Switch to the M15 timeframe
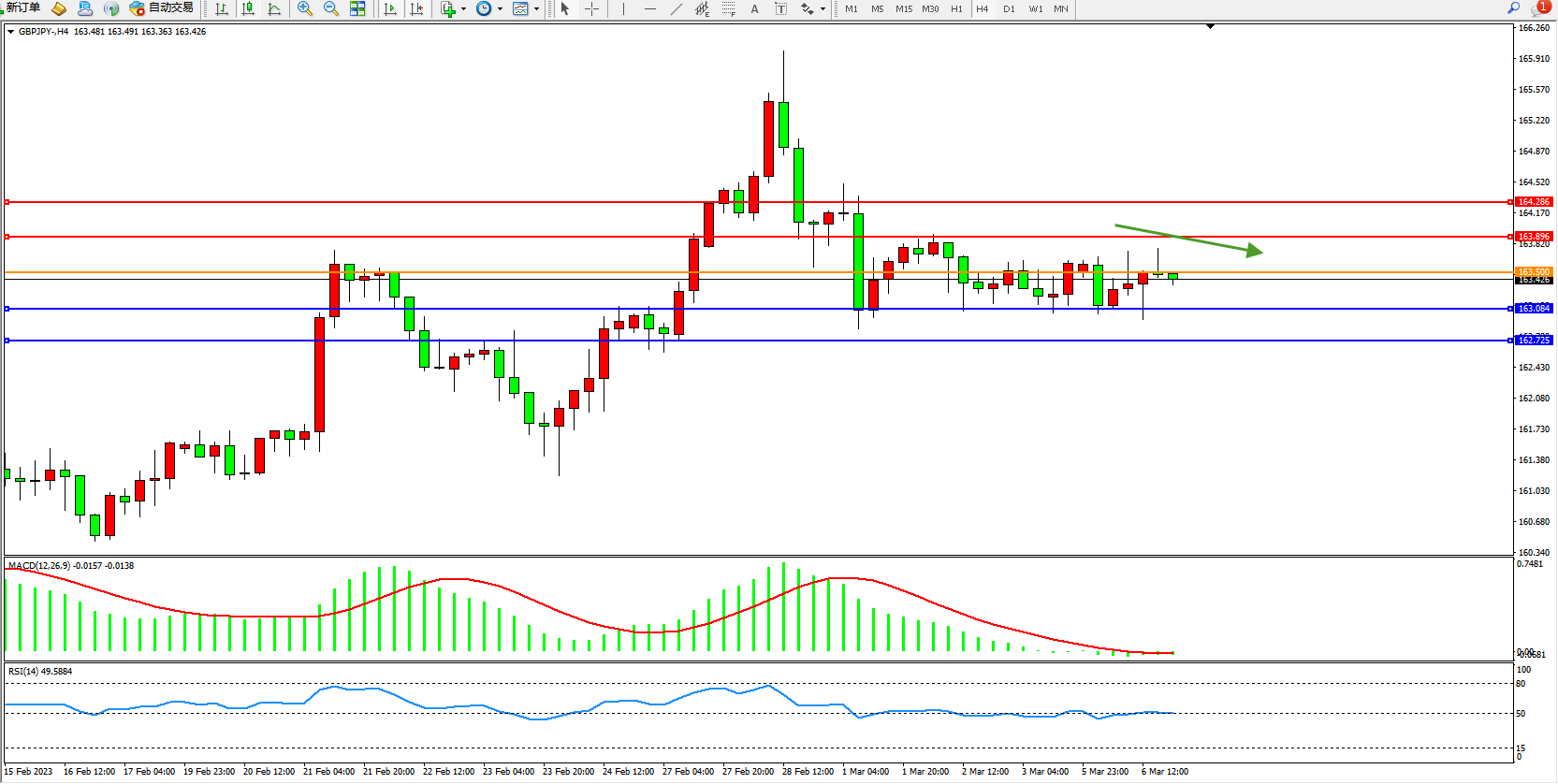This screenshot has width=1558, height=784. coord(903,8)
